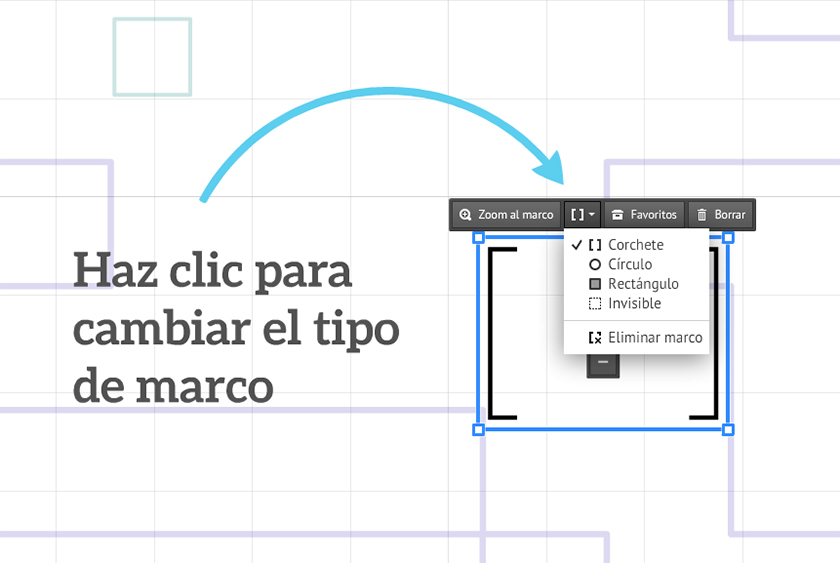Select the checked Corchete frame option
This screenshot has height=563, width=840.
(x=635, y=245)
